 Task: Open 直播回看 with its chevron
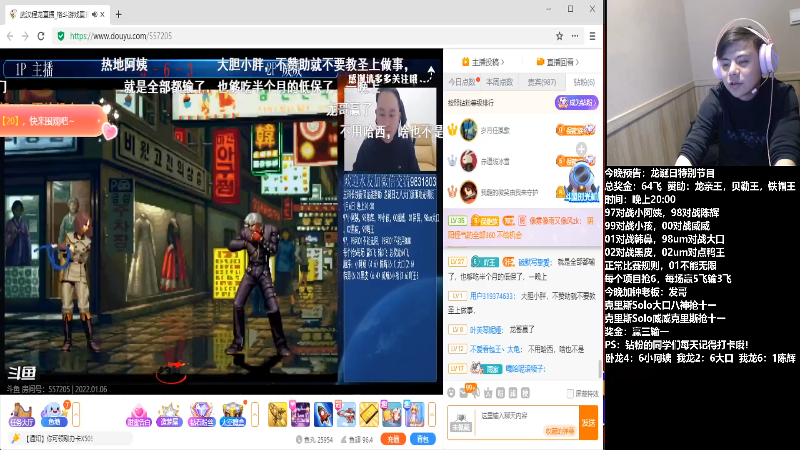click(558, 62)
